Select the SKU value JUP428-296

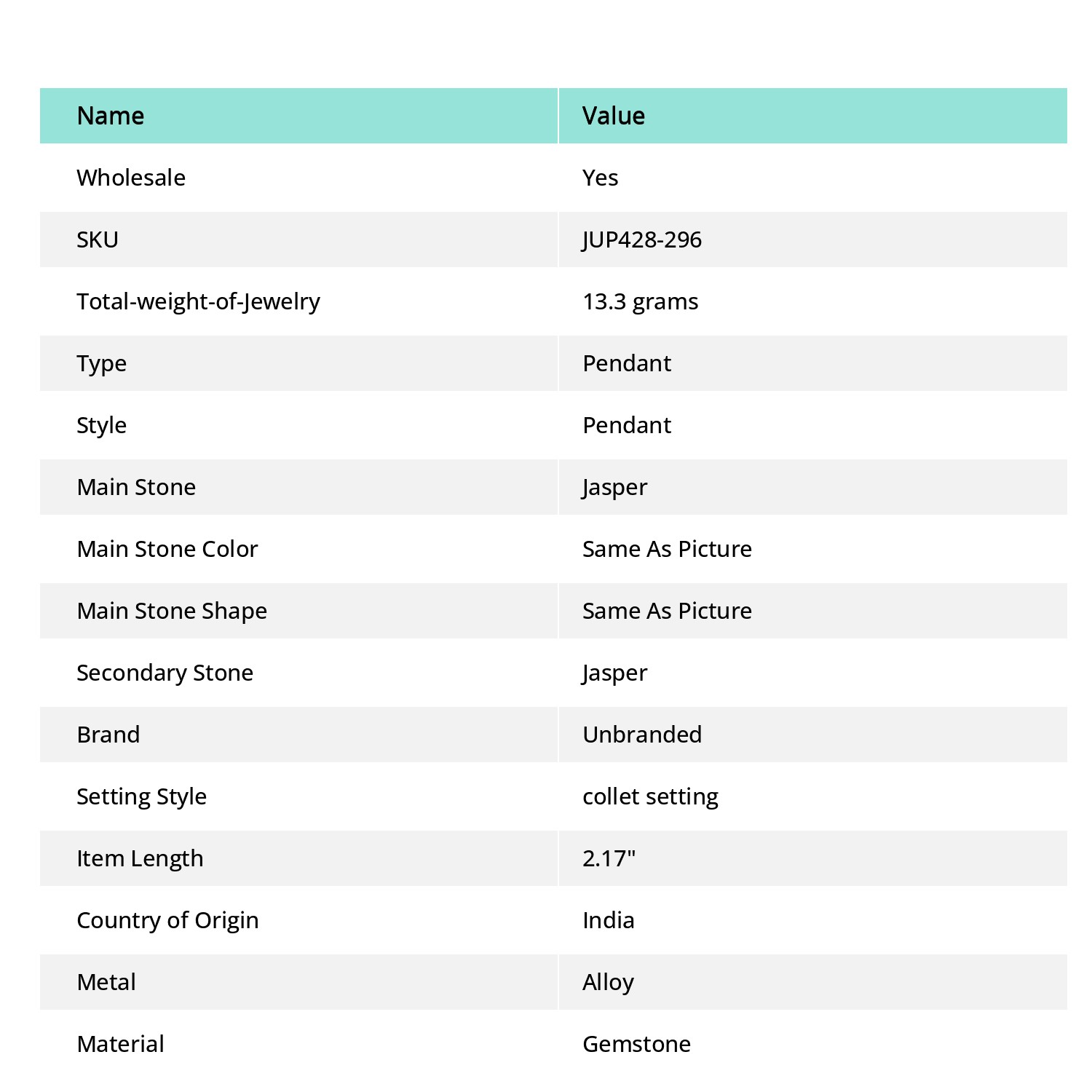point(641,240)
